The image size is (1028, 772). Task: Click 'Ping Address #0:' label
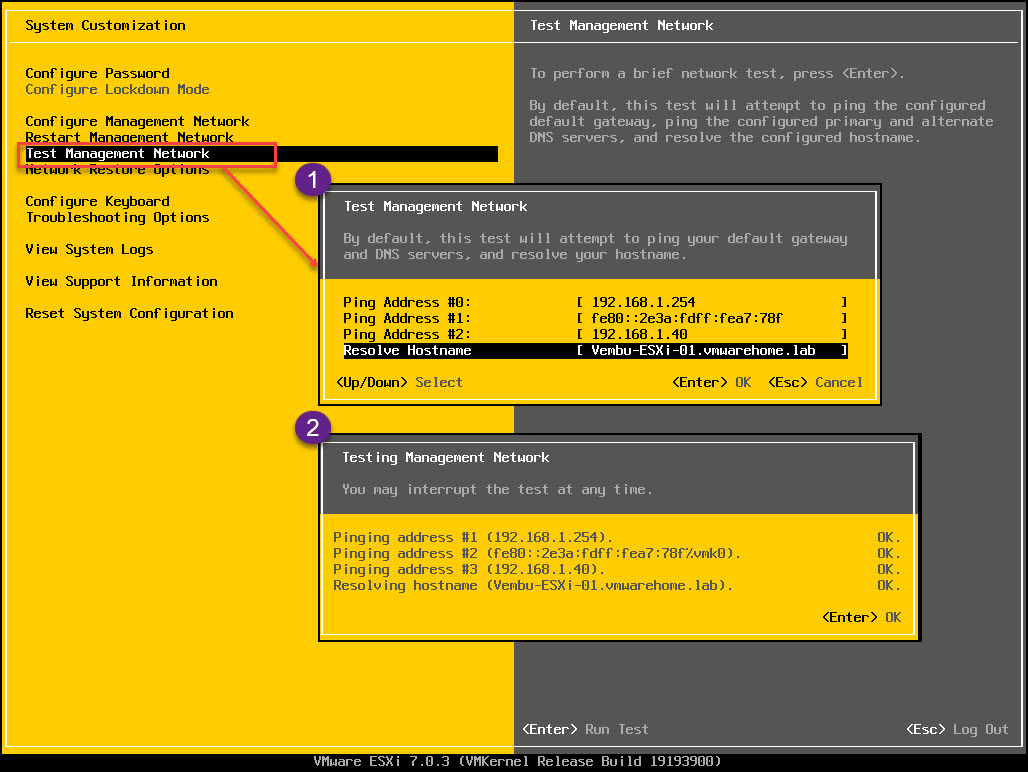pos(407,302)
